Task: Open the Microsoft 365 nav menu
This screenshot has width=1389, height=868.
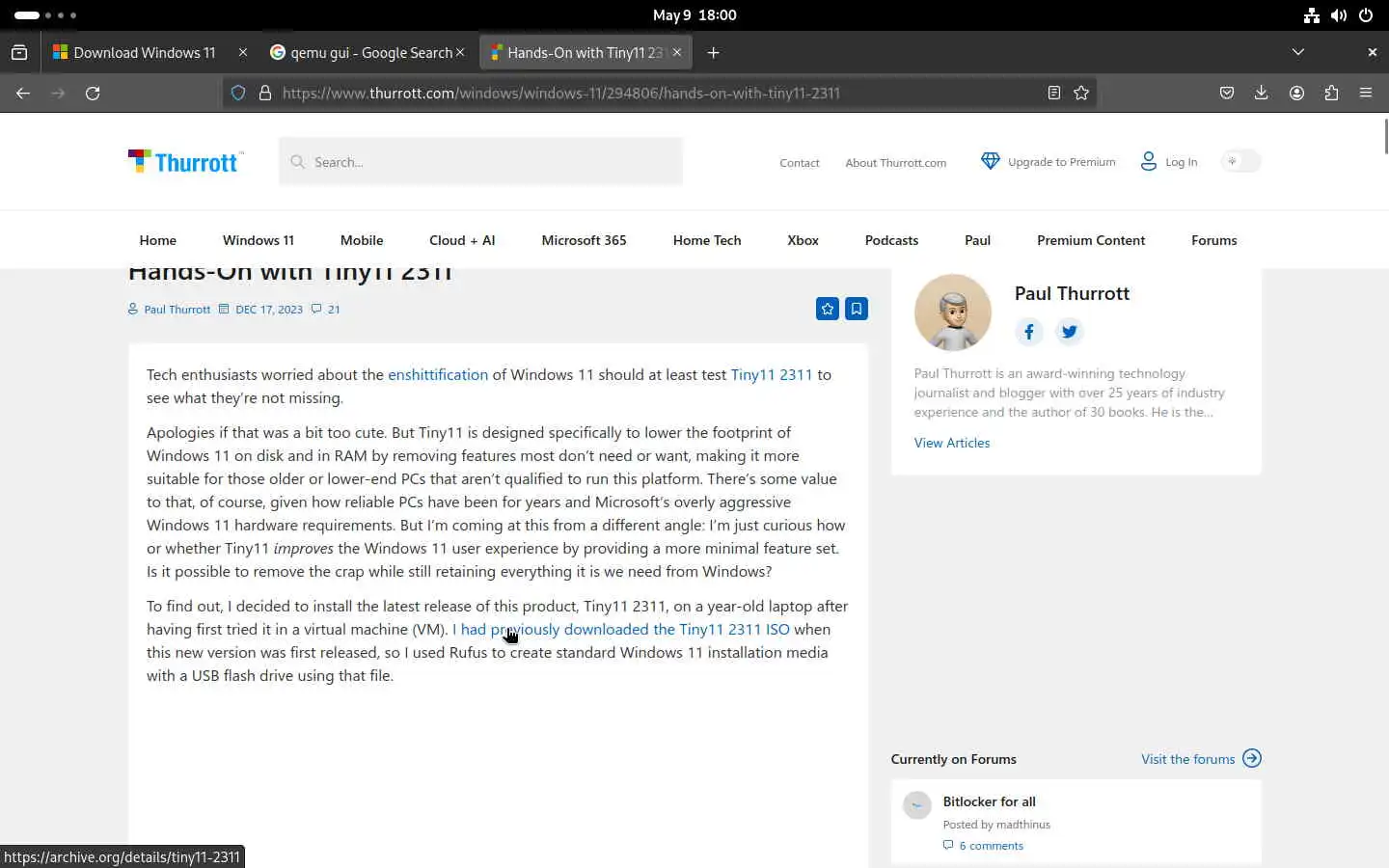Action: 584,240
